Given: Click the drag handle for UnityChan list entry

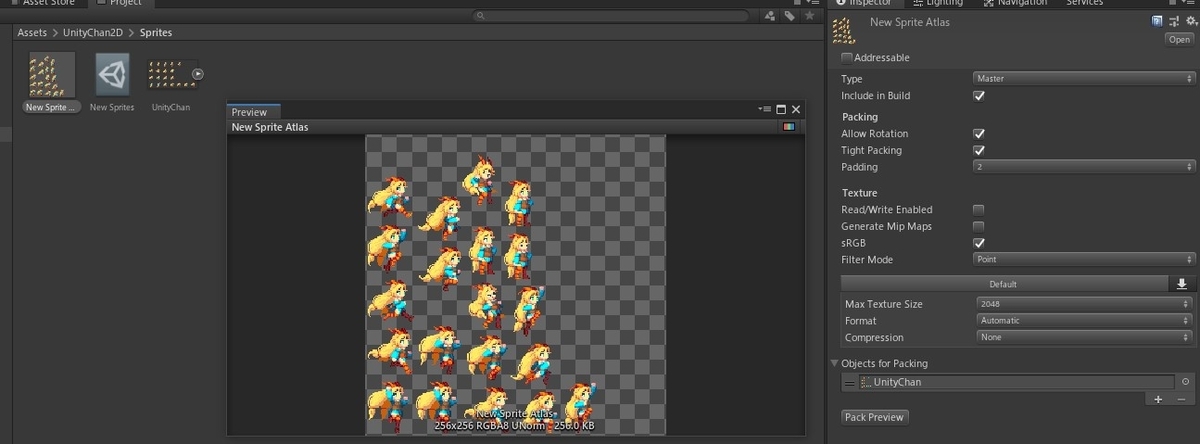Looking at the screenshot, I should 849,382.
